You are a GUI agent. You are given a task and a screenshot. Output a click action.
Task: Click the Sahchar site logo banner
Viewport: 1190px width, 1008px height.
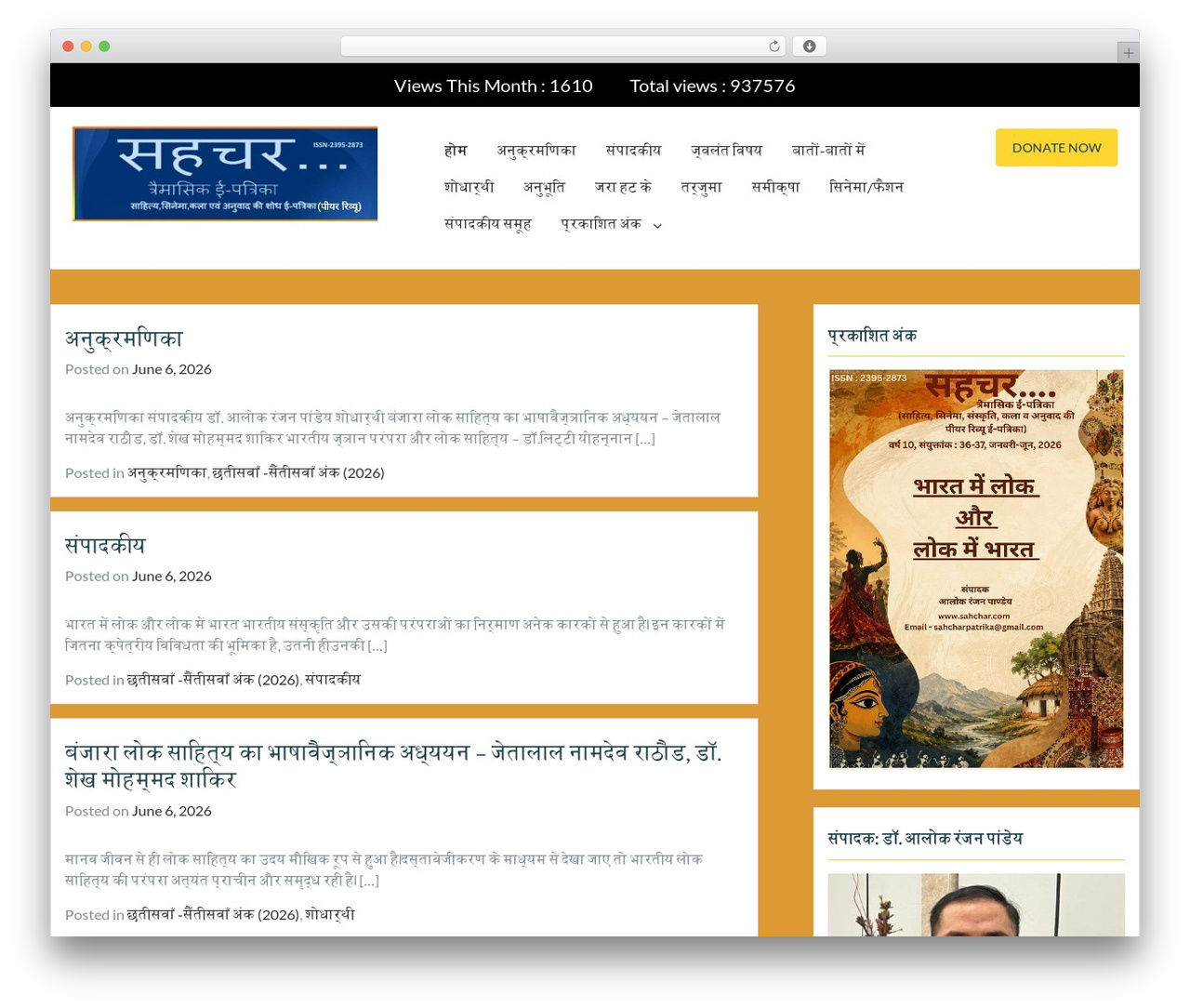coord(225,174)
